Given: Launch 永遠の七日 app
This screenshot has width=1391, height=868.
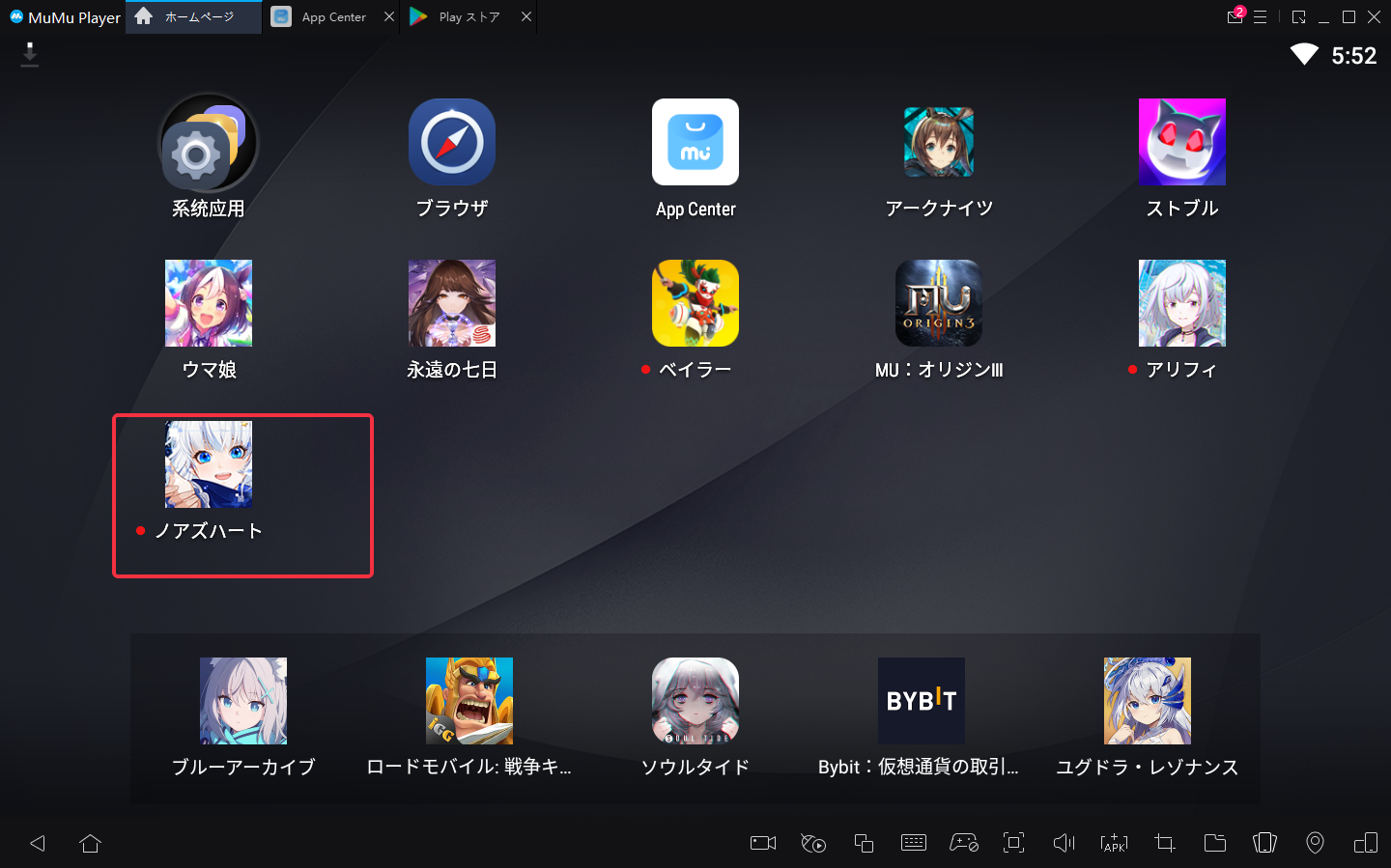Looking at the screenshot, I should click(452, 303).
